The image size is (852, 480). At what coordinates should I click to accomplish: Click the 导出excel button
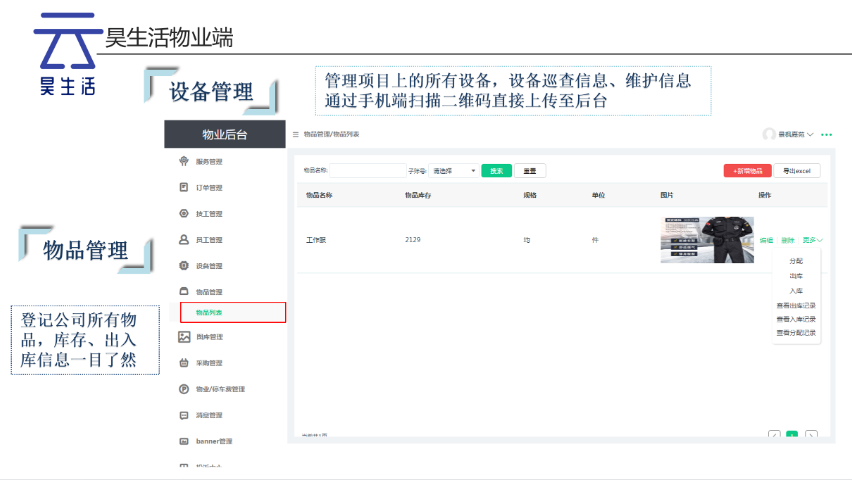(797, 171)
